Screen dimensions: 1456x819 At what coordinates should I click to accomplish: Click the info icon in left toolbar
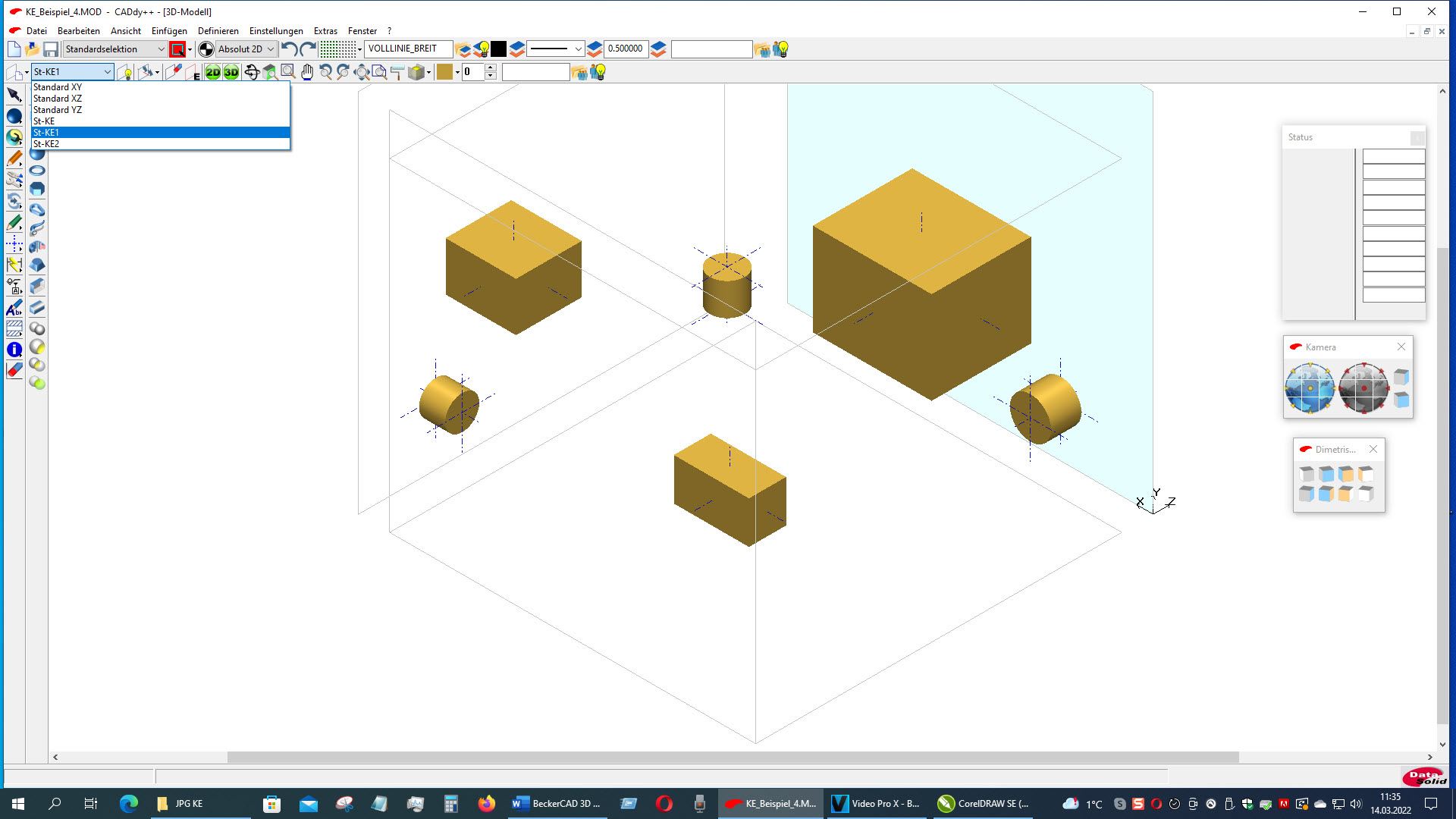click(14, 350)
